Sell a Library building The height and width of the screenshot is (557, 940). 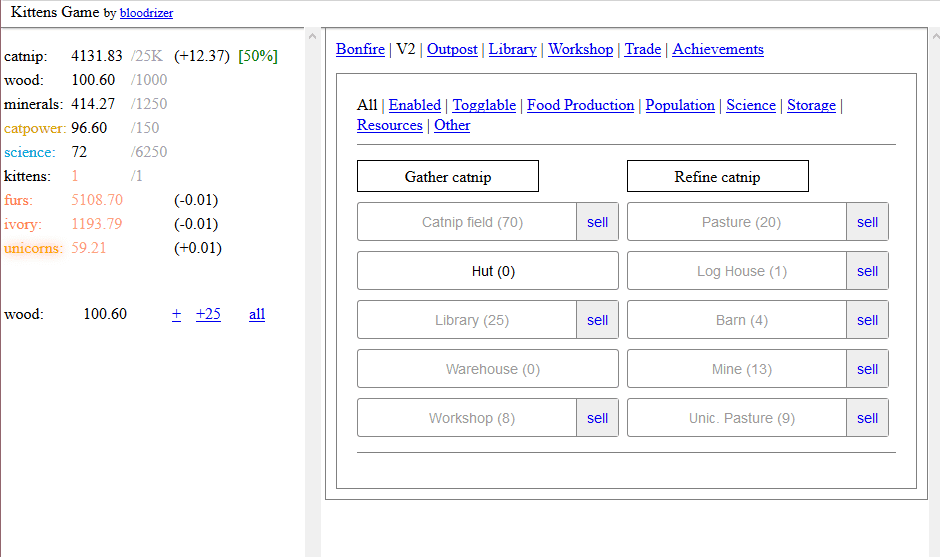click(597, 320)
